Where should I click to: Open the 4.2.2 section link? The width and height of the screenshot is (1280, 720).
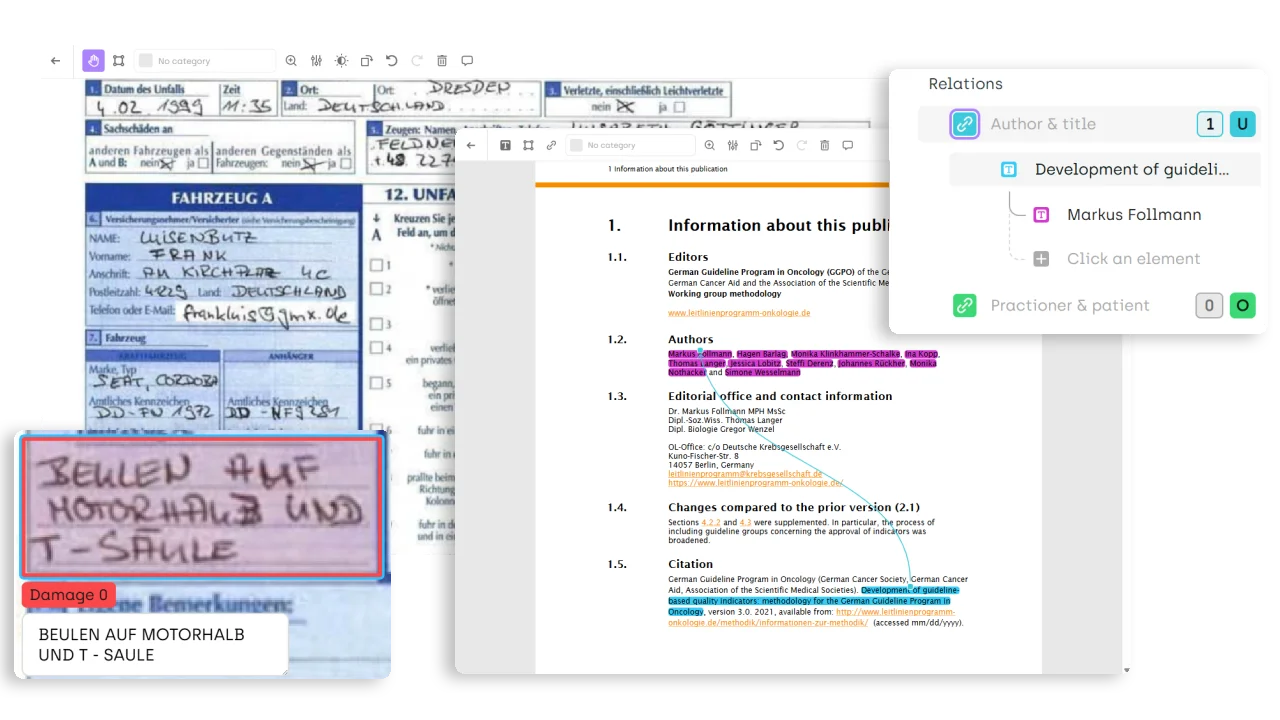(711, 522)
